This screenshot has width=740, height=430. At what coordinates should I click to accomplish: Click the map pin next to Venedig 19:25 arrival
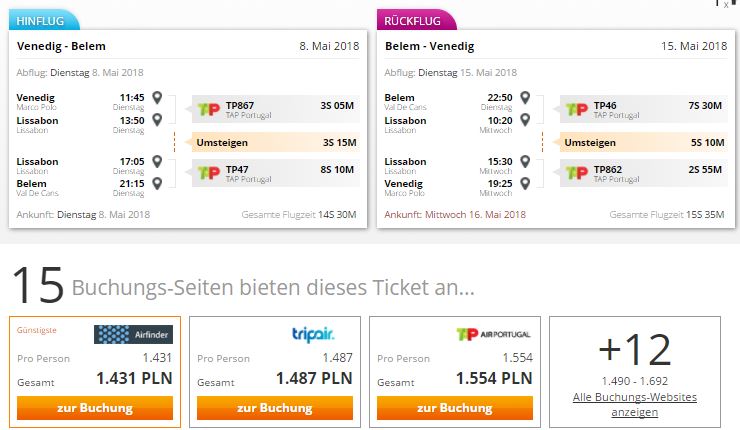click(525, 183)
